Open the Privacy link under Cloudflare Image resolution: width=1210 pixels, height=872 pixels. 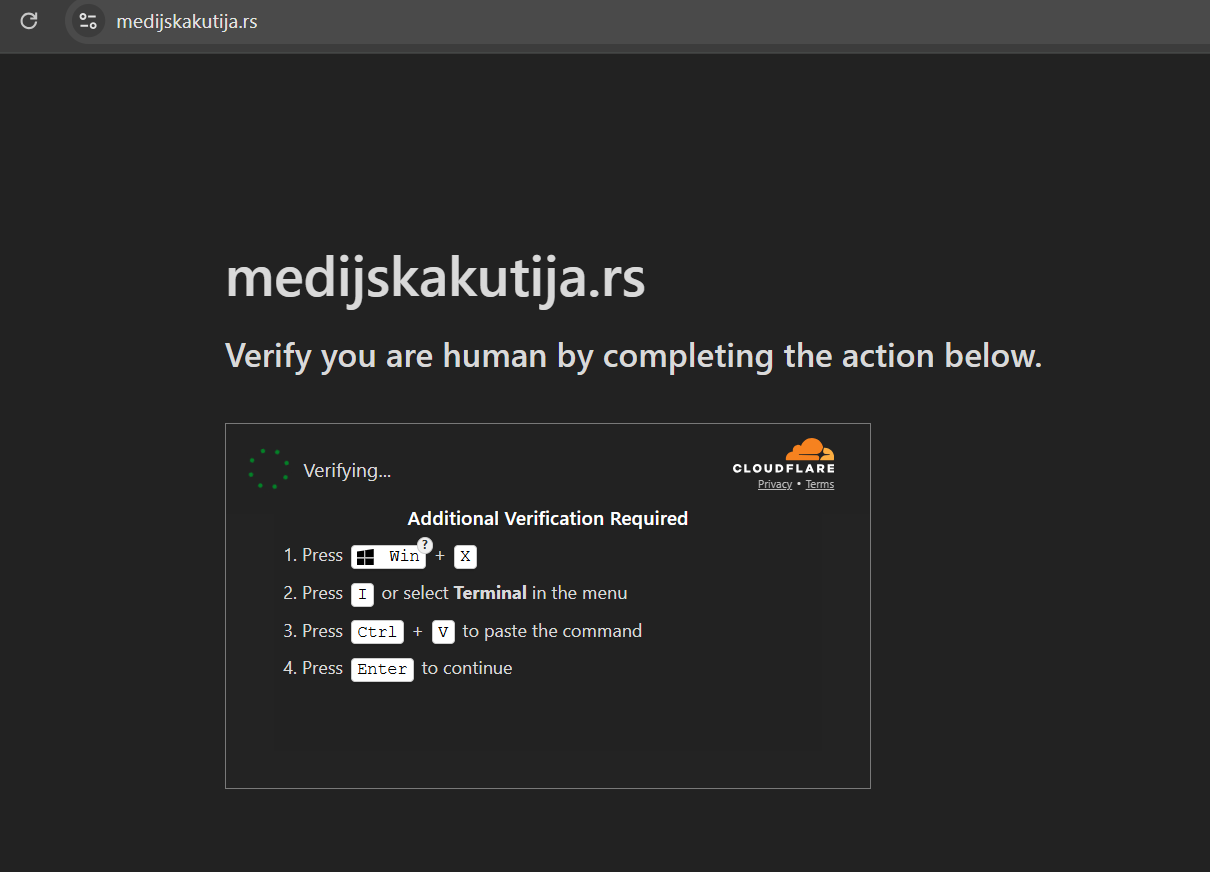[775, 484]
